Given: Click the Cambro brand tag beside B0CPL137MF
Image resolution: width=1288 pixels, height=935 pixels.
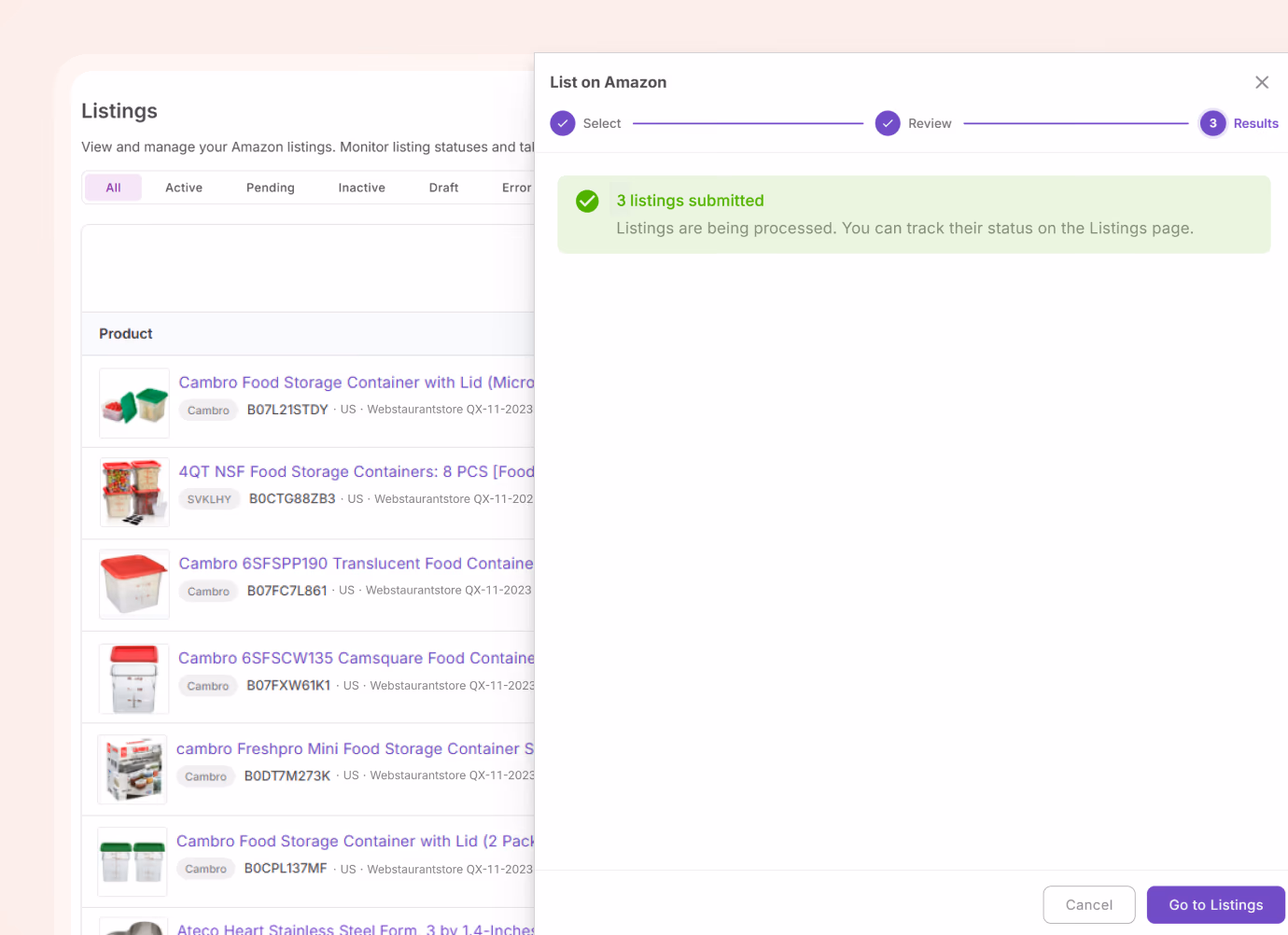Looking at the screenshot, I should tap(205, 869).
